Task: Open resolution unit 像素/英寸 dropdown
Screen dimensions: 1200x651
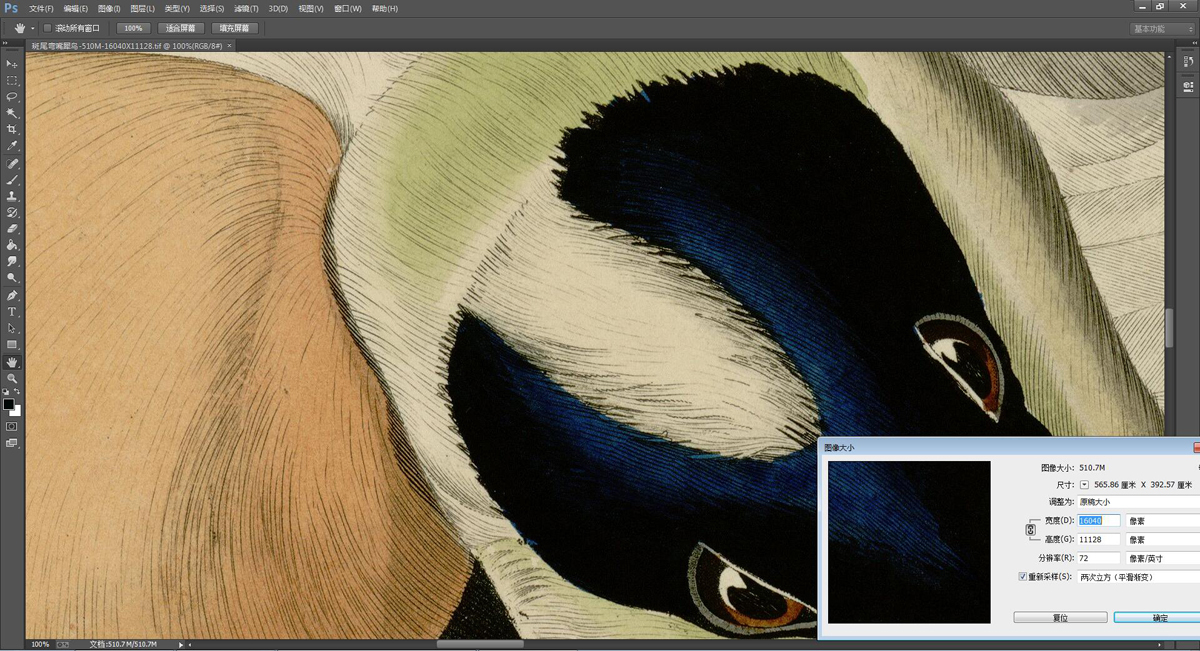Action: point(1162,558)
